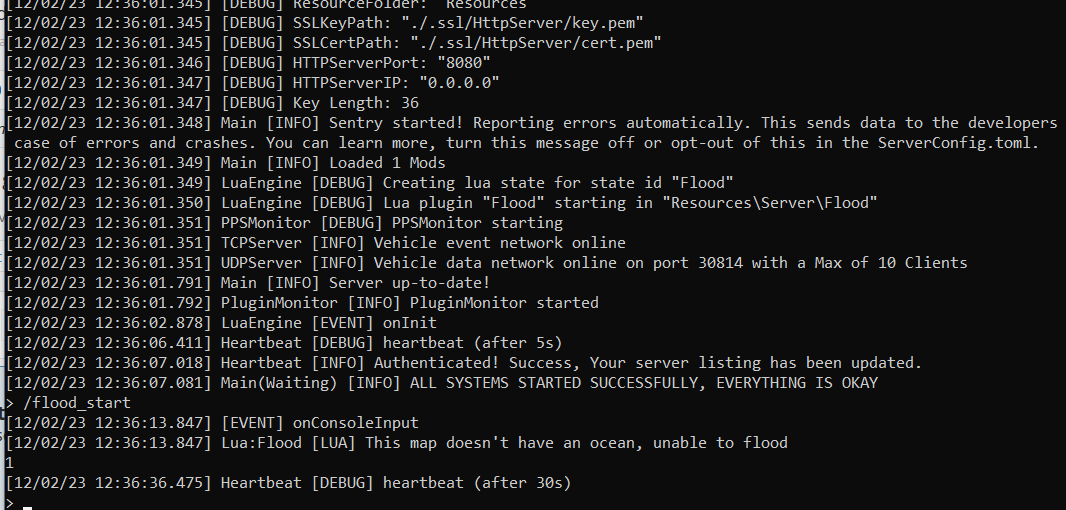The height and width of the screenshot is (510, 1066).
Task: Click the TCPServer "Vehicle event network online" line
Action: [499, 243]
